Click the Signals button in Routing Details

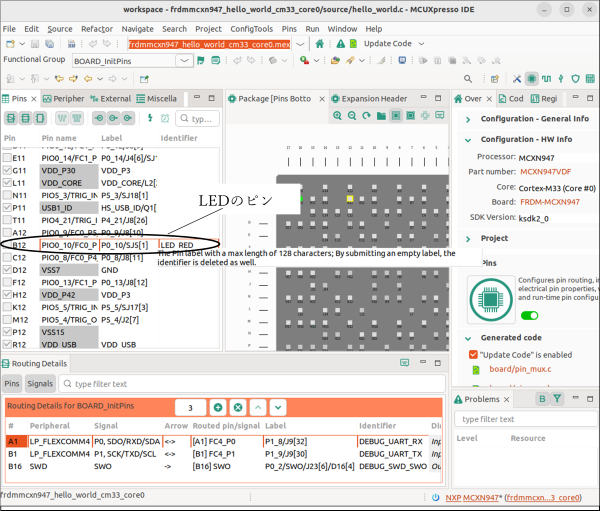pyautogui.click(x=40, y=383)
